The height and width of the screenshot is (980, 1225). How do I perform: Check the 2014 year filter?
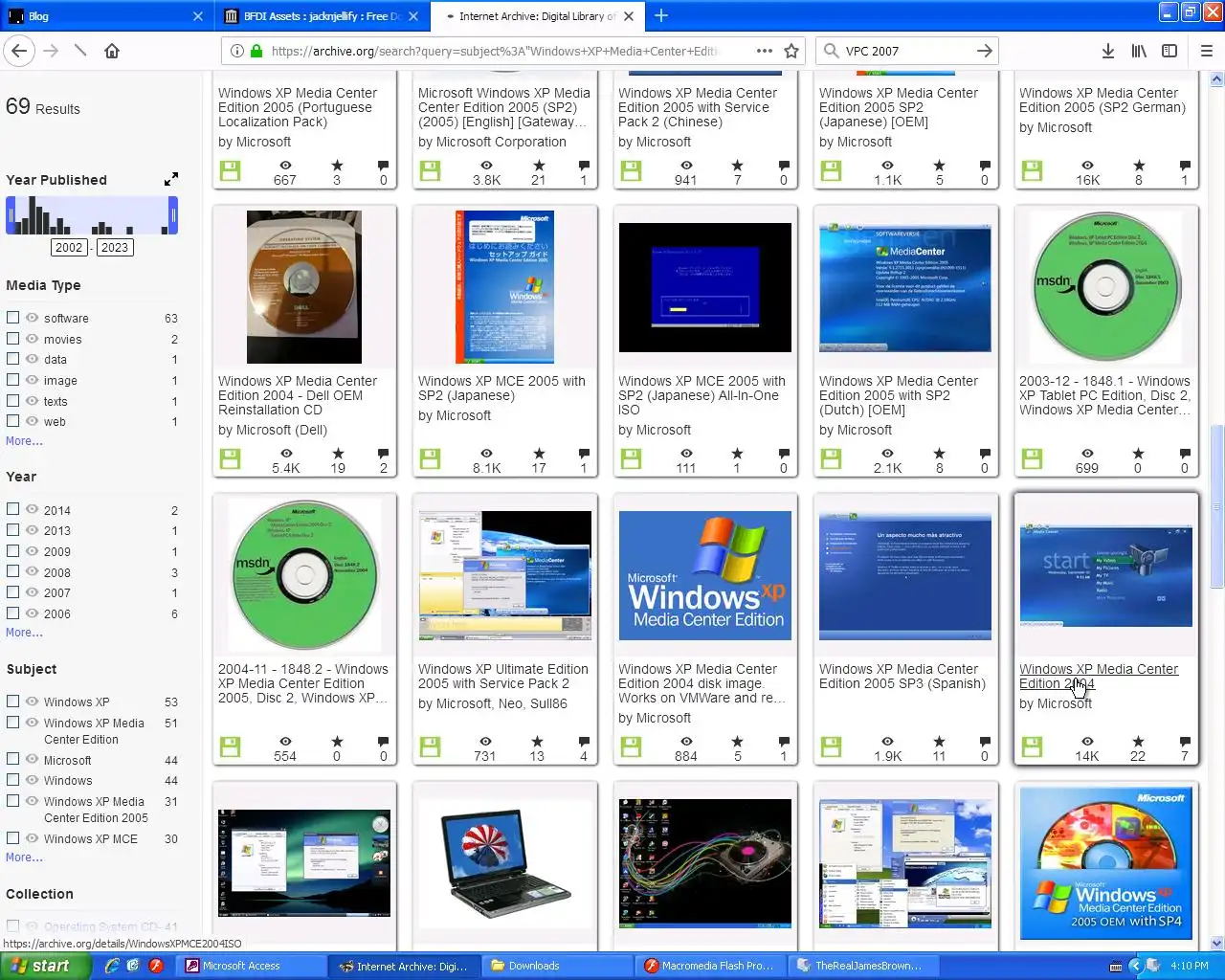pyautogui.click(x=13, y=510)
